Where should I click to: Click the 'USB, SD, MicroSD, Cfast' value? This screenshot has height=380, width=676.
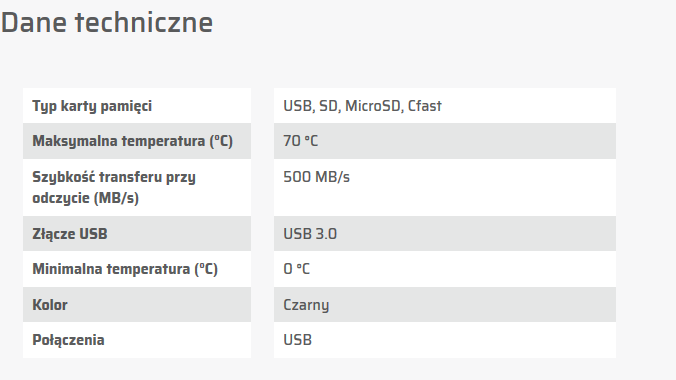point(363,106)
